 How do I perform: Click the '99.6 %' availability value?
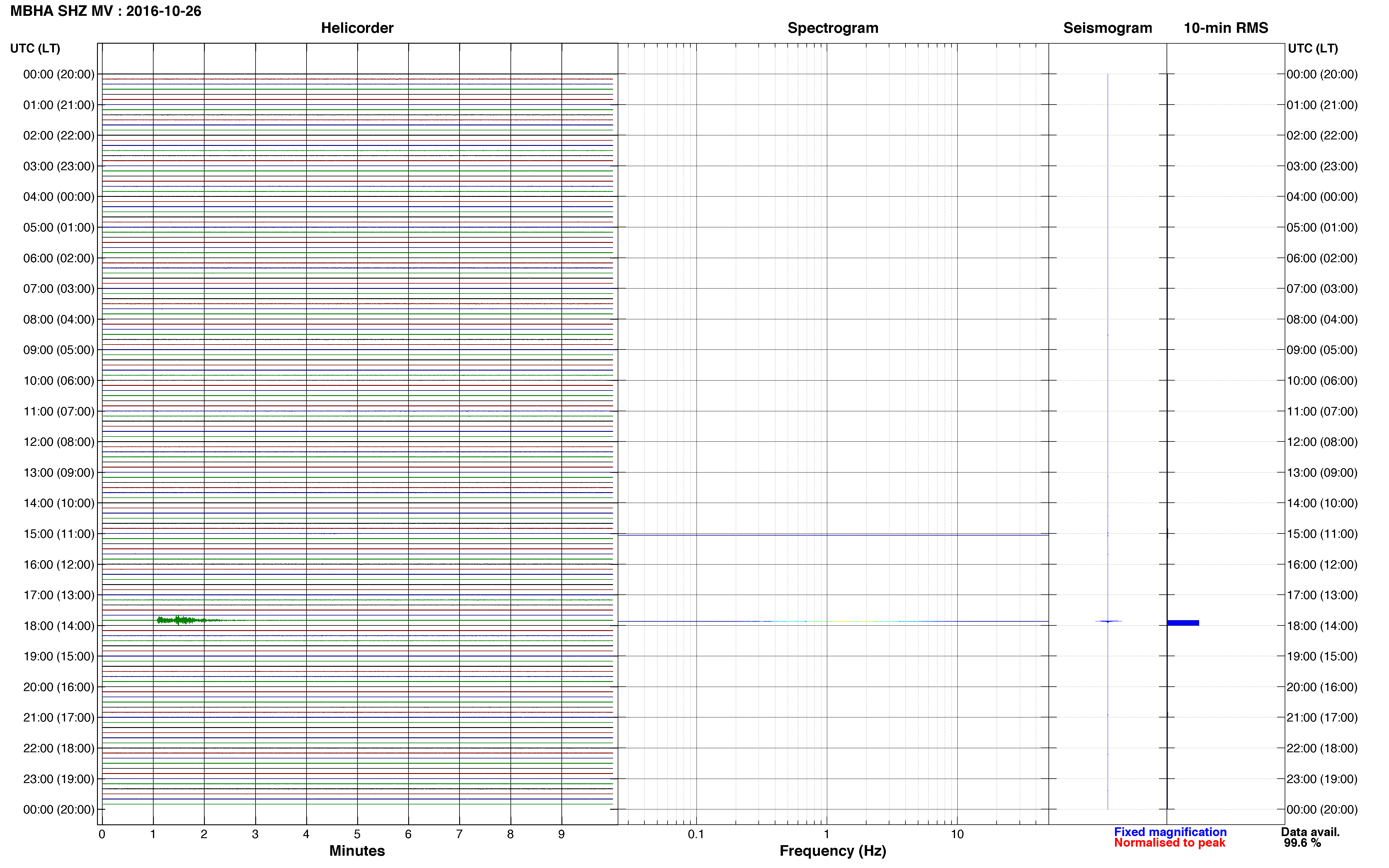(1302, 843)
